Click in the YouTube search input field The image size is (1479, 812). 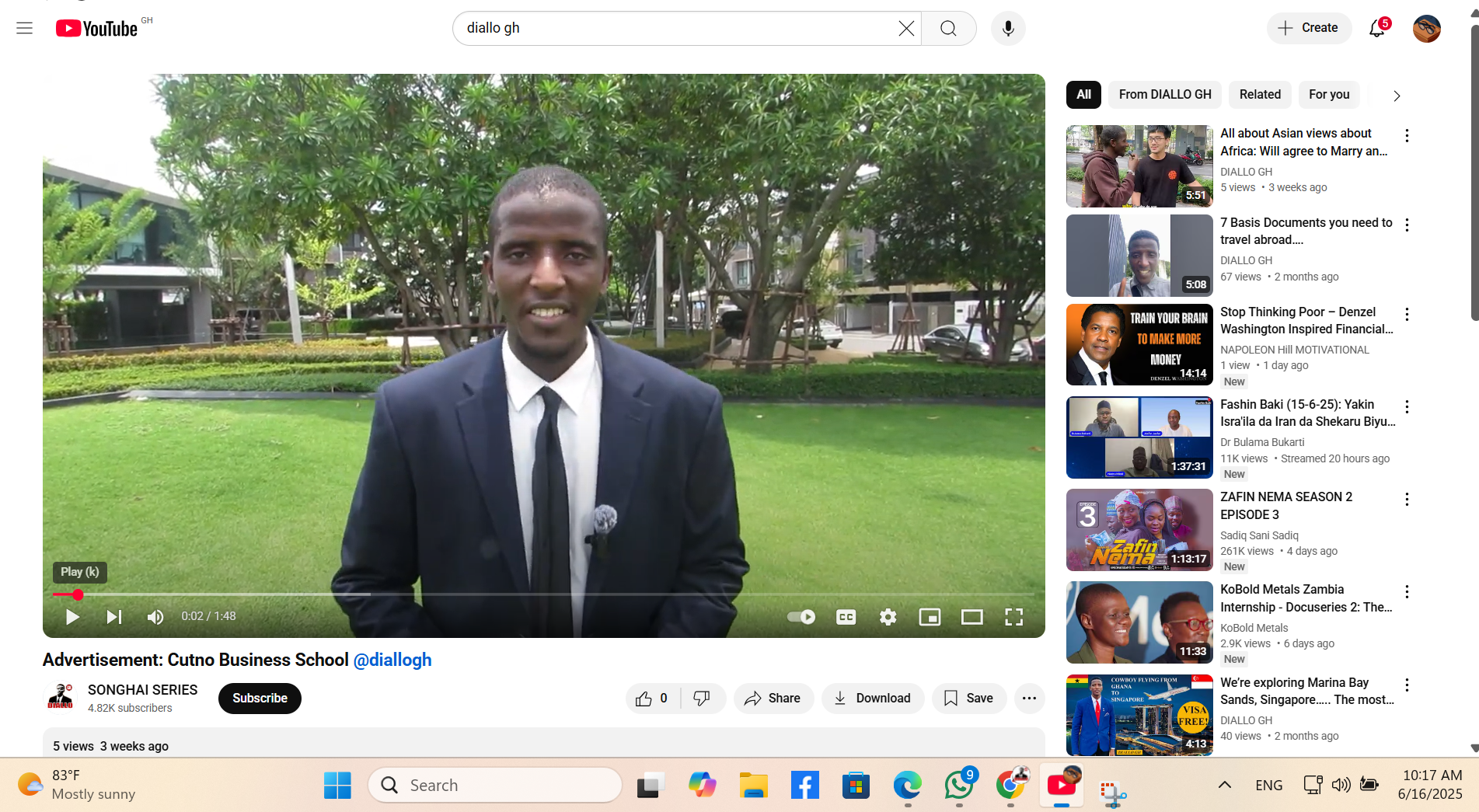(x=676, y=29)
